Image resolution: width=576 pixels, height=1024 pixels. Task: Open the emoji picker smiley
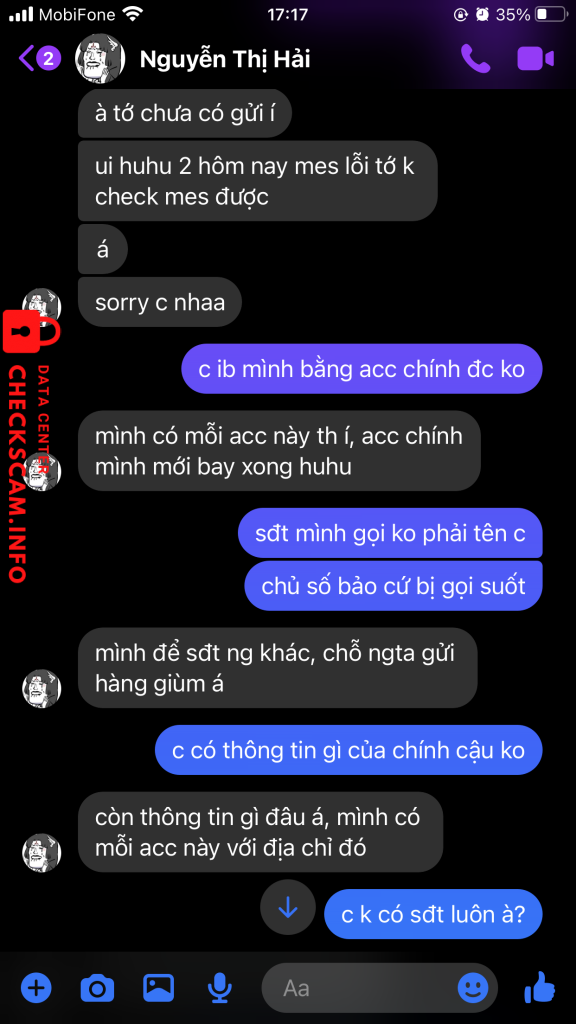473,988
